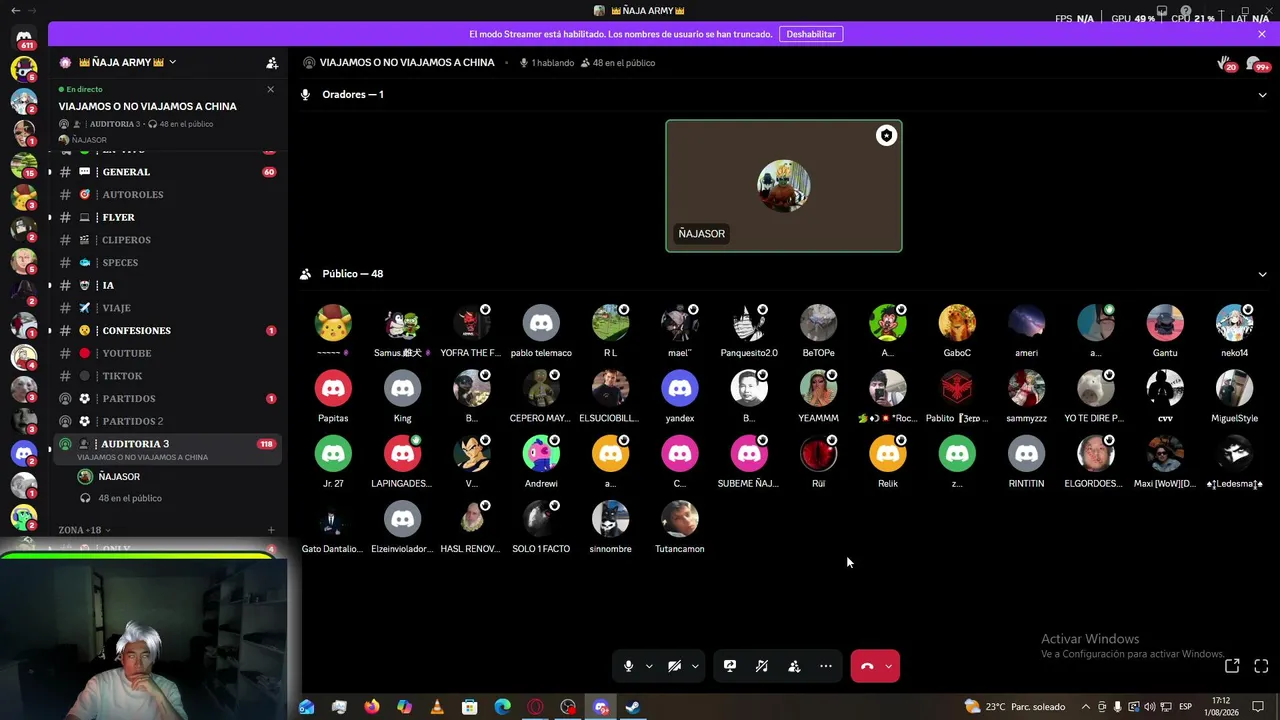Click the move-to-audience people icon
The height and width of the screenshot is (720, 1280).
(794, 666)
